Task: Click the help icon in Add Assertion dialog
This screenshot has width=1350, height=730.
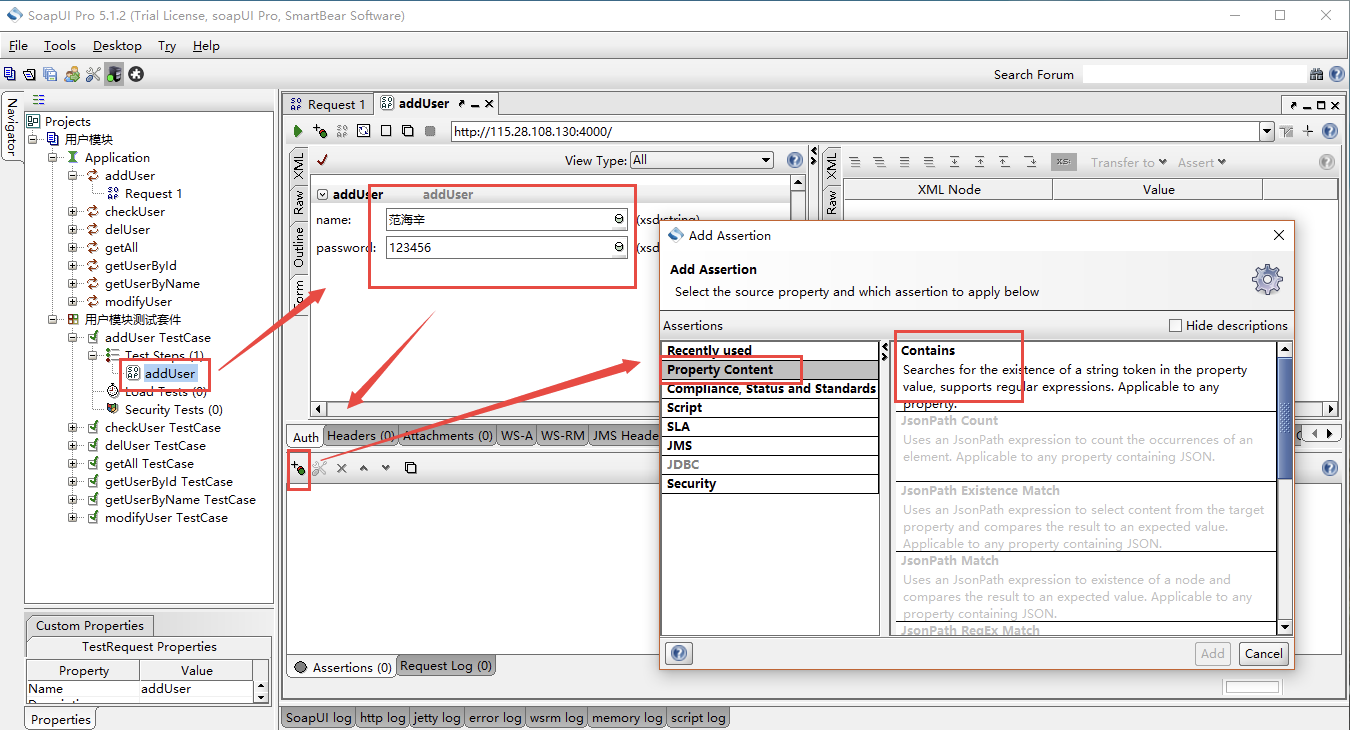Action: (x=678, y=653)
